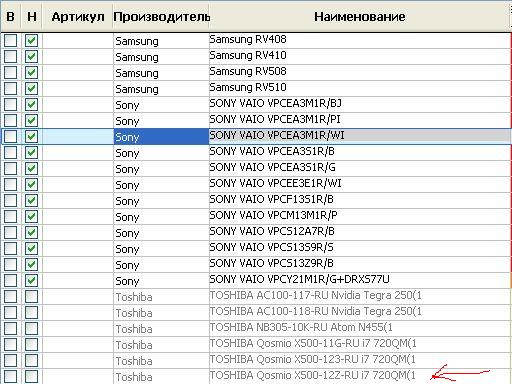
Task: Select SONY VAIO VPCY21M1R/G+DRX577U name cell
Action: tap(360, 281)
